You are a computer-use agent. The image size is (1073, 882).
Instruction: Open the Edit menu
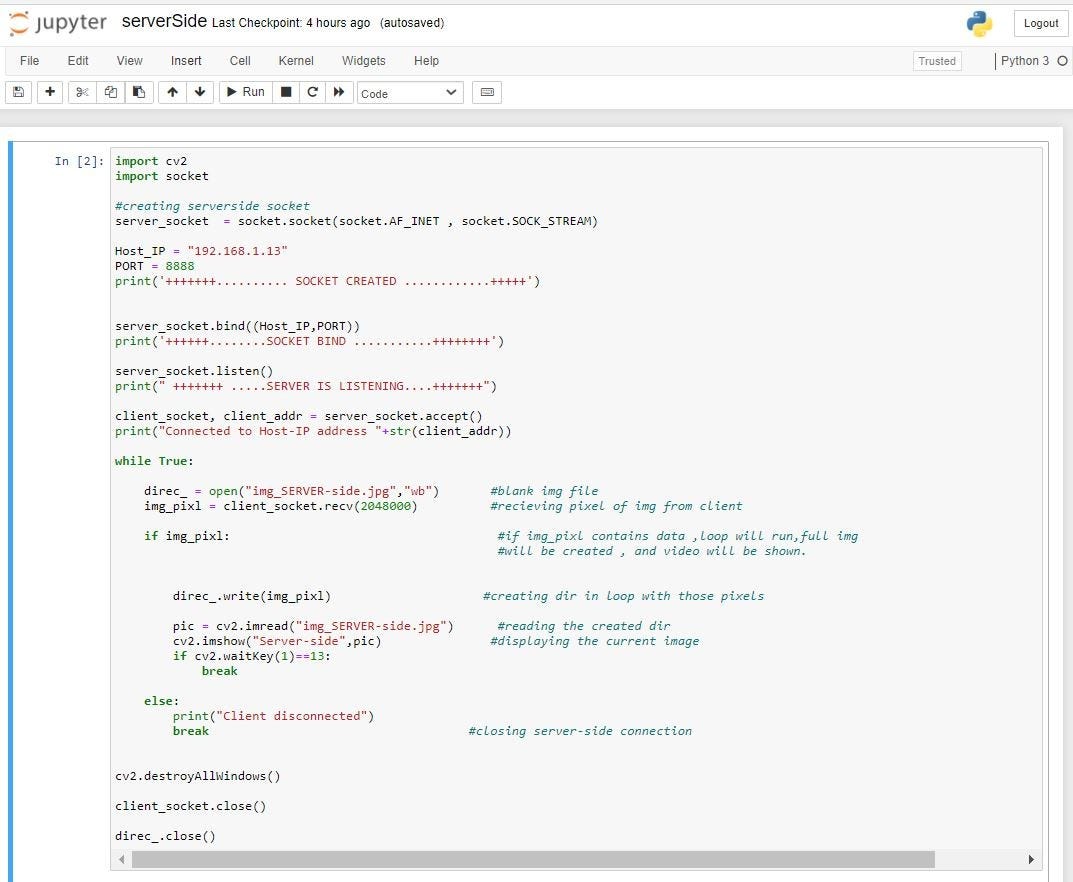point(78,61)
